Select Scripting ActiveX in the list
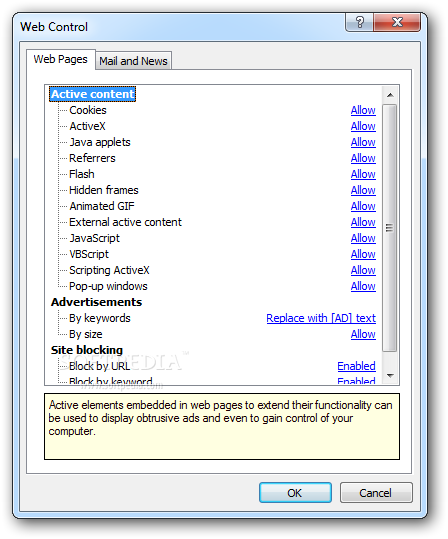The image size is (448, 539). [x=109, y=270]
